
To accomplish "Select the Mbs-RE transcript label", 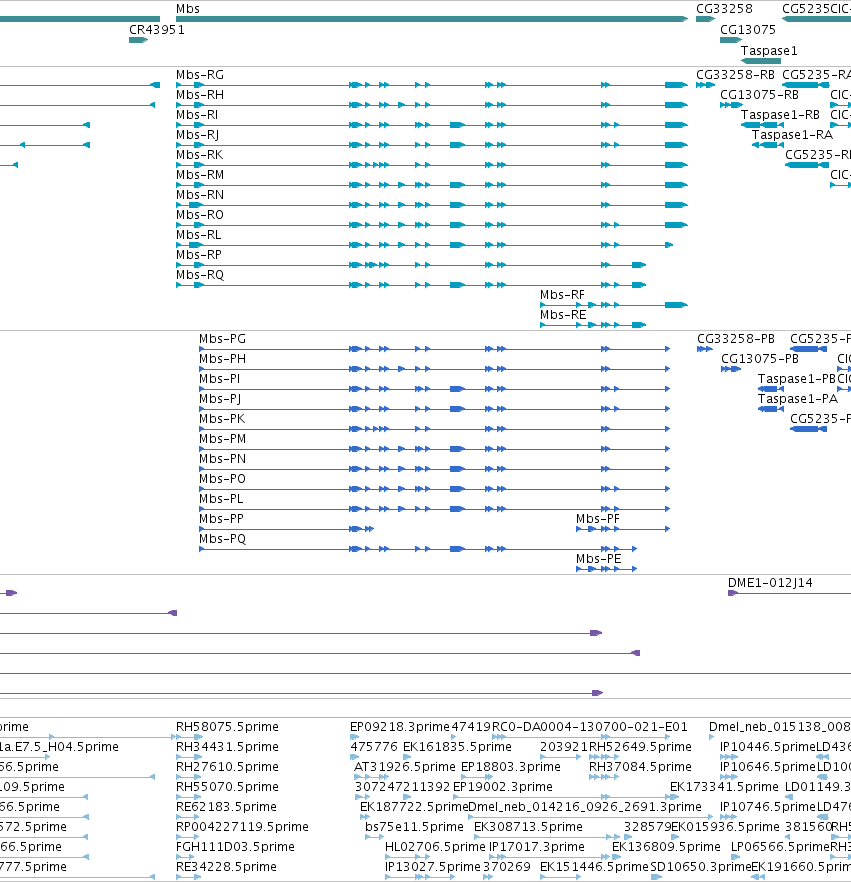I will tap(563, 315).
